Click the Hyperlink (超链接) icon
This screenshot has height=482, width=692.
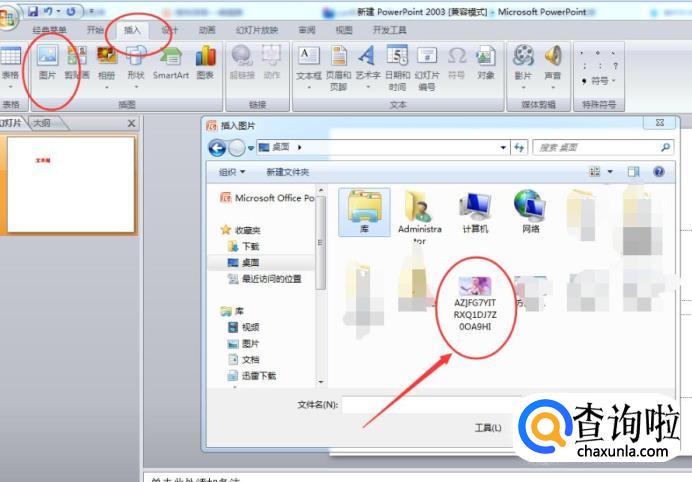pos(242,63)
